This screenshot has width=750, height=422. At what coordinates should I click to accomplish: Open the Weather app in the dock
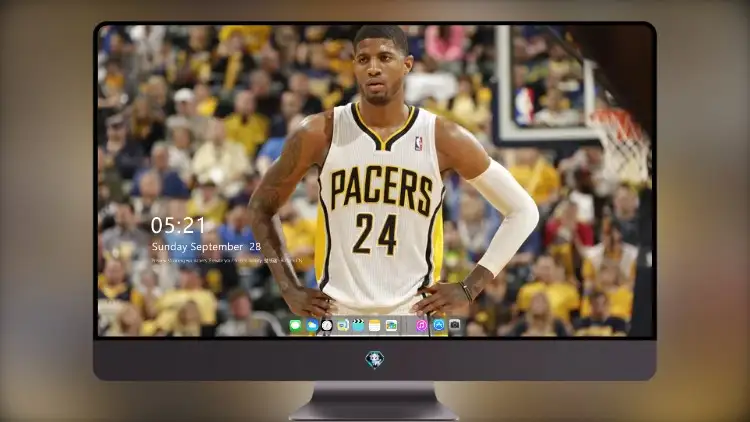click(311, 326)
